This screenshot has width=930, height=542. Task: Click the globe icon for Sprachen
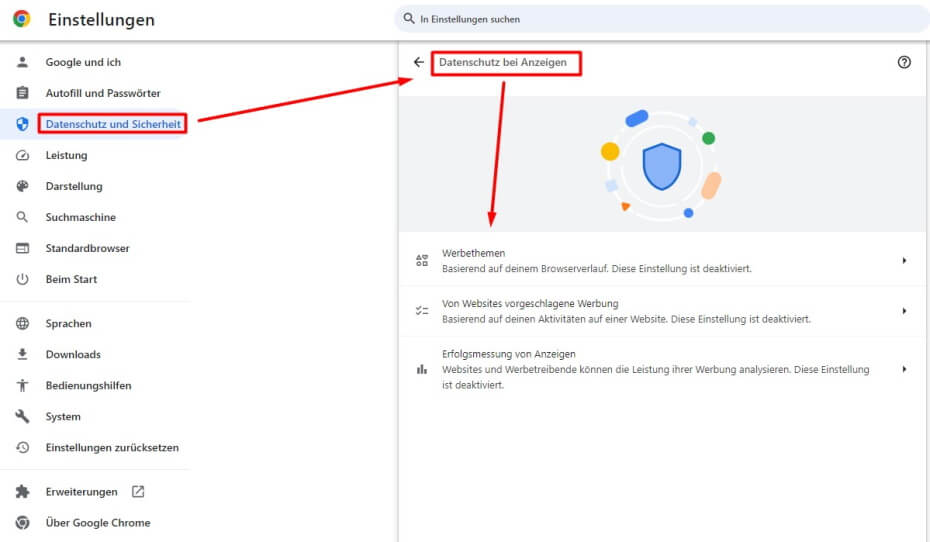[22, 323]
